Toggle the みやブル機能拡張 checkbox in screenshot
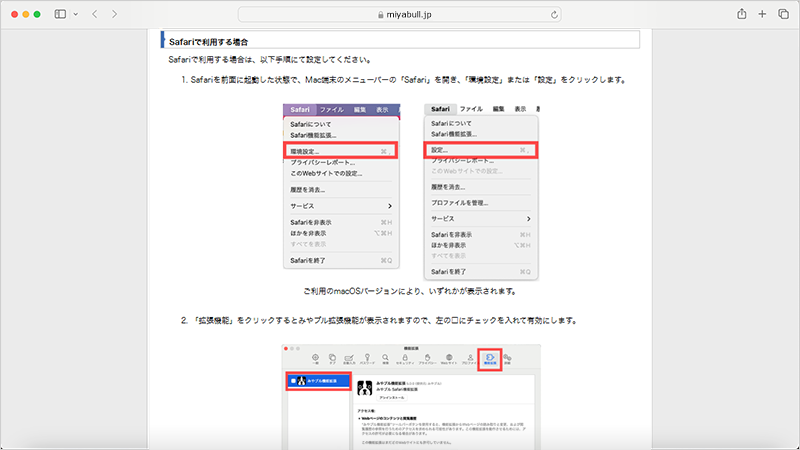Viewport: 800px width, 450px height. click(293, 381)
